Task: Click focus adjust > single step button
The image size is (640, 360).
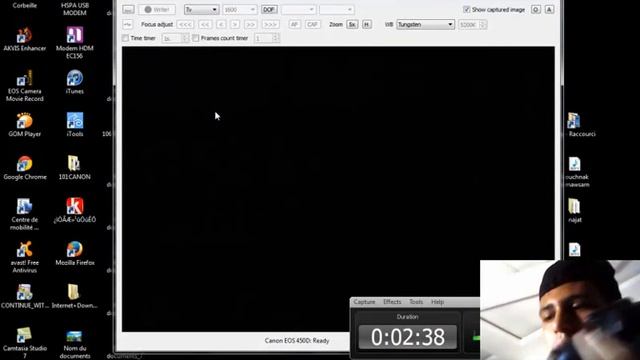Action: click(235, 24)
